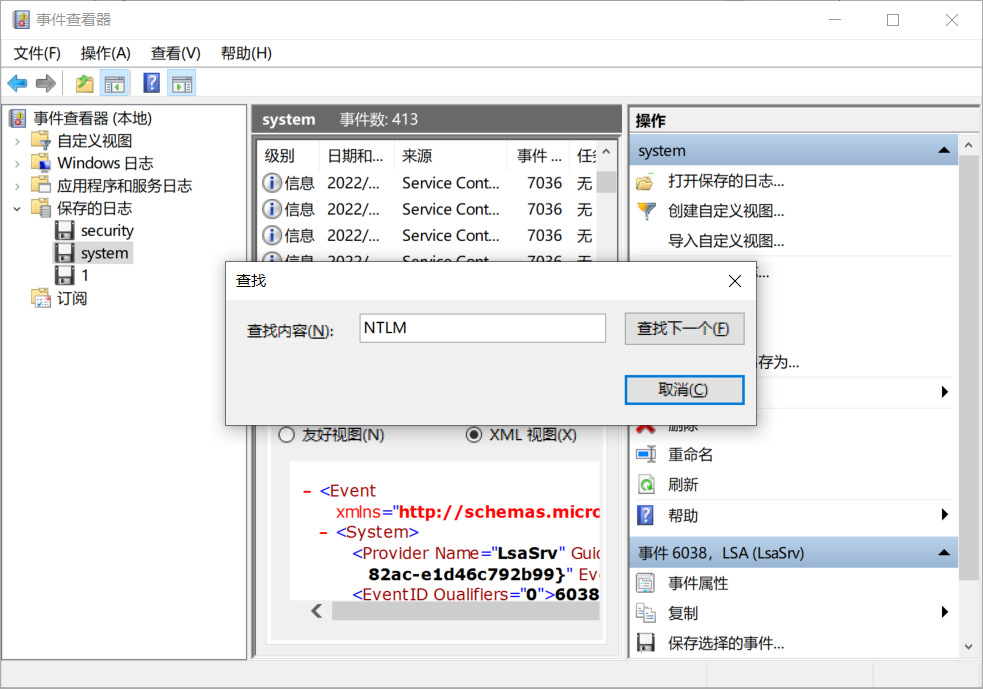Click the up-one-level folder toolbar icon
Screen dimensions: 983x689
pyautogui.click(x=85, y=83)
